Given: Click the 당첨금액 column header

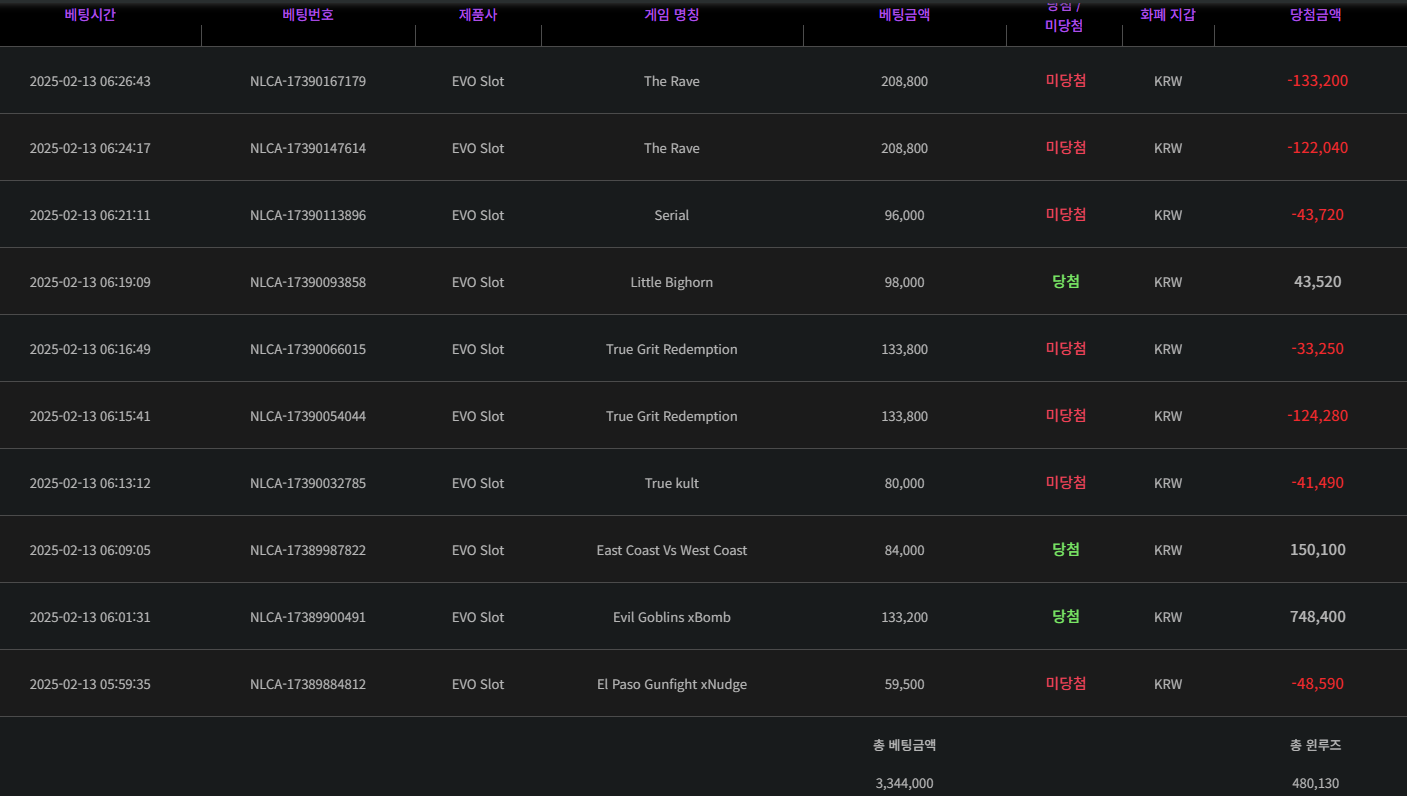Looking at the screenshot, I should [1316, 15].
